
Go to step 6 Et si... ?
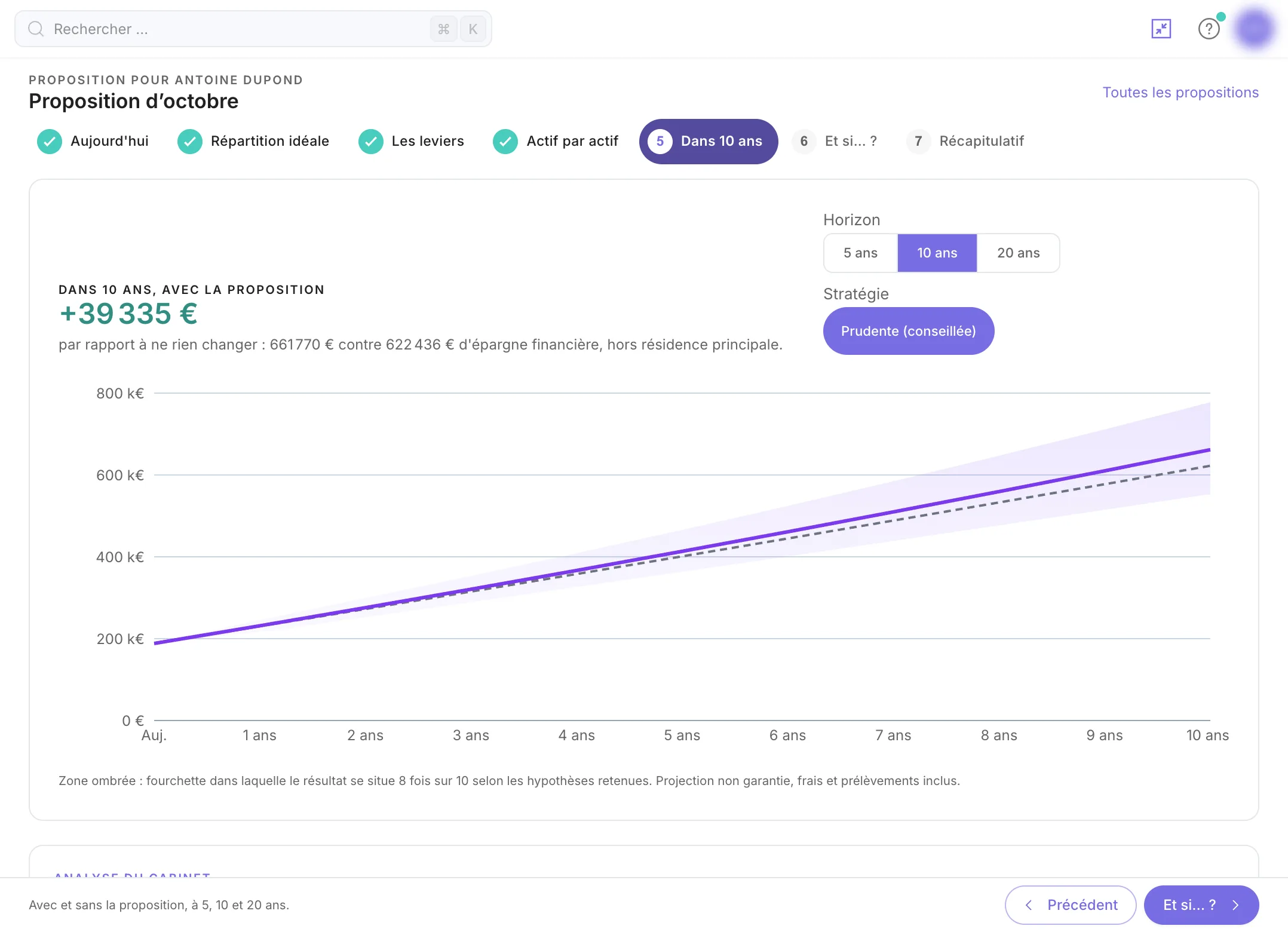pyautogui.click(x=835, y=142)
